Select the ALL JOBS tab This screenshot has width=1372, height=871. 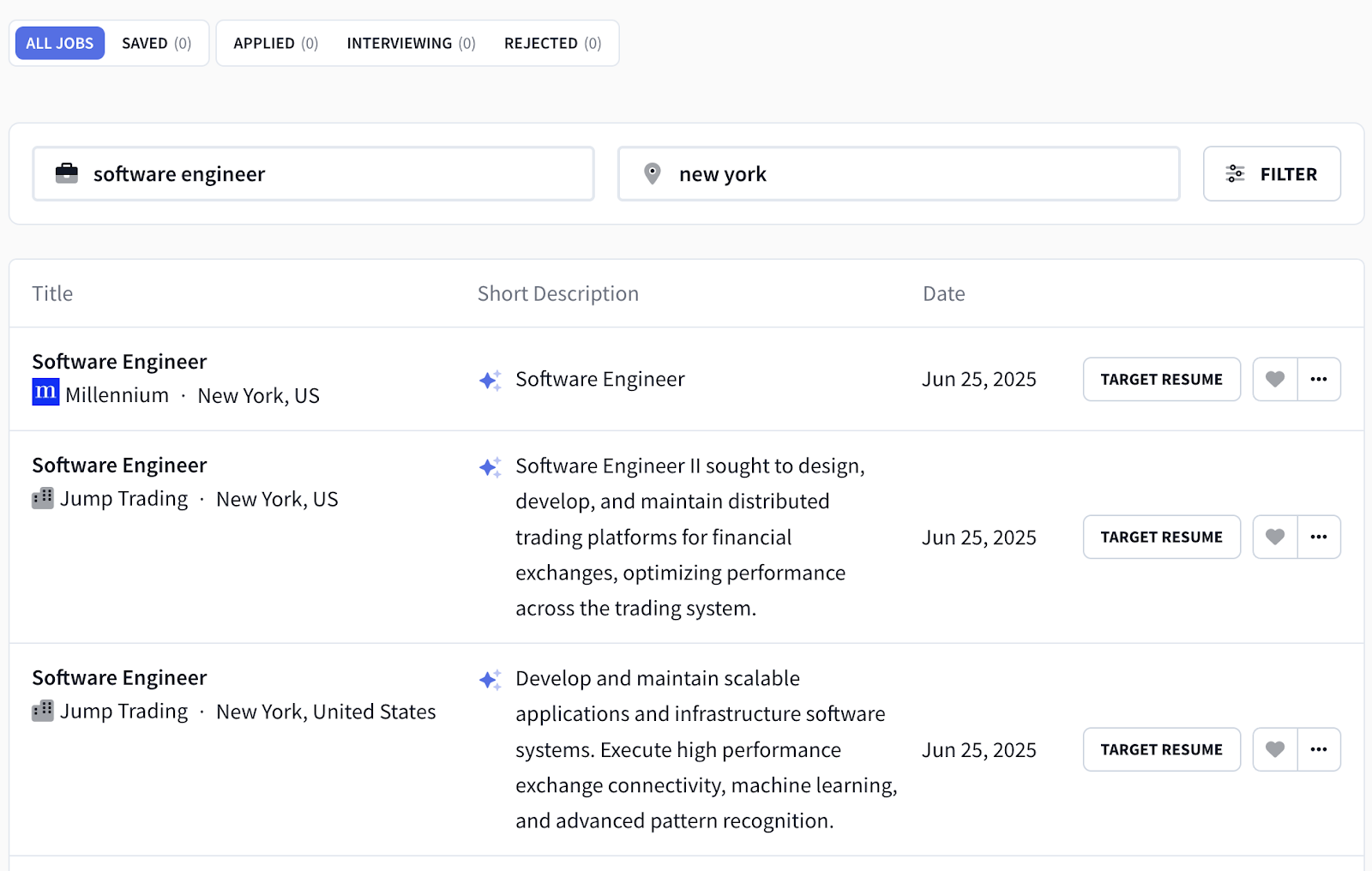tap(60, 43)
